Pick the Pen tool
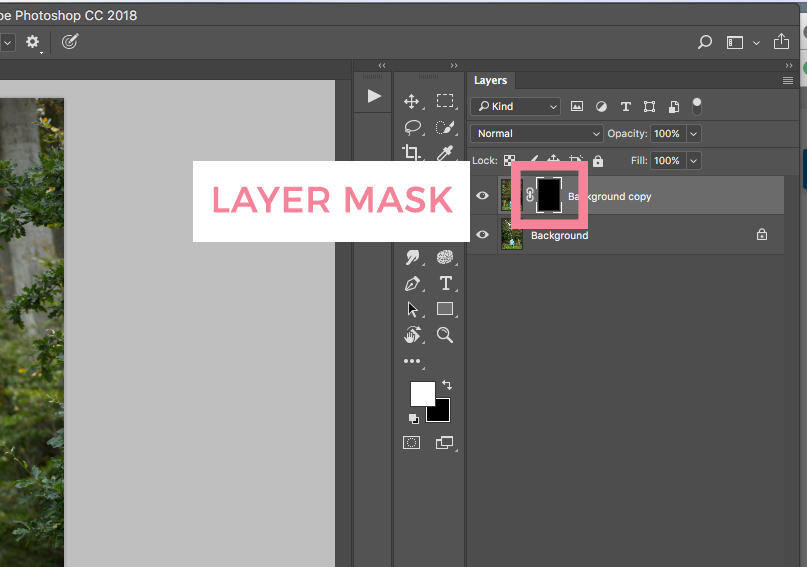Image resolution: width=807 pixels, height=567 pixels. coord(411,283)
